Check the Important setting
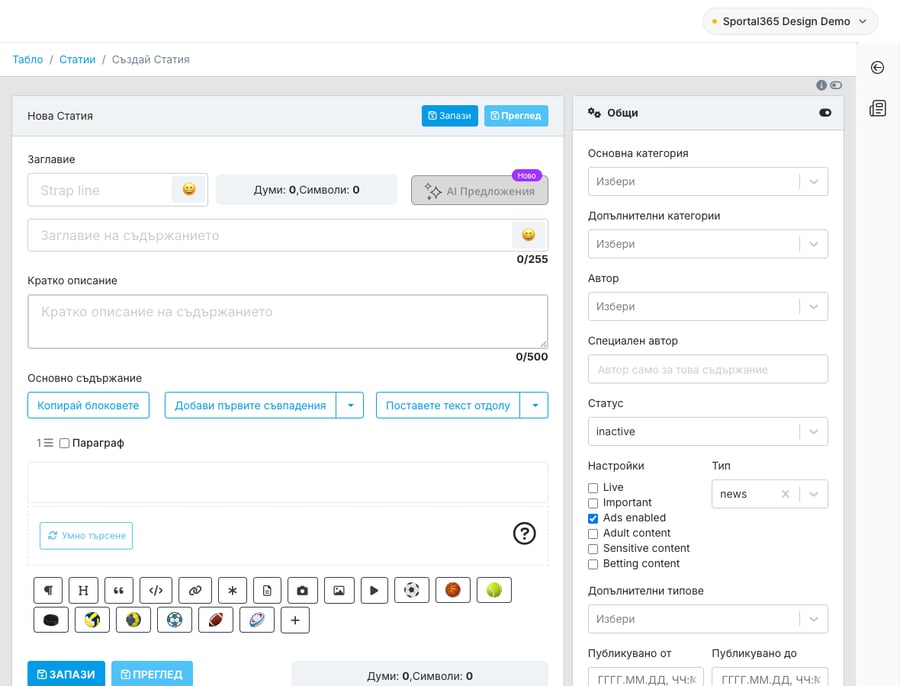This screenshot has width=900, height=686. [x=593, y=503]
